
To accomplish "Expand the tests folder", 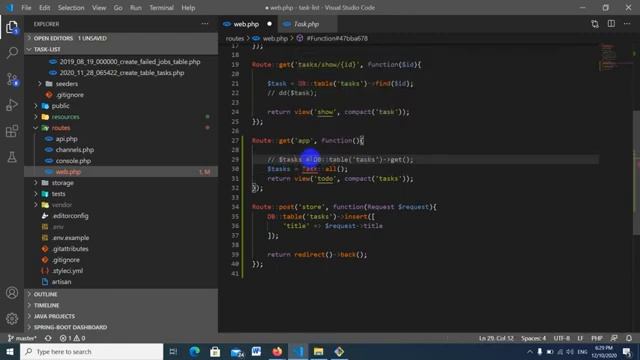I will (x=58, y=194).
